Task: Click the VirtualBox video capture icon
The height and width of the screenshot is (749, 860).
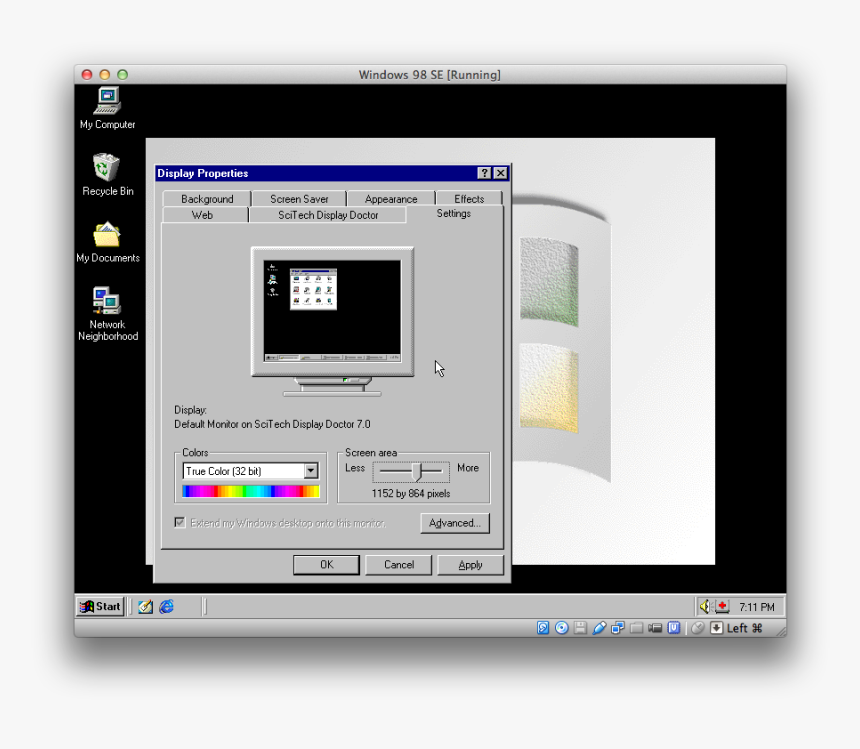Action: coord(655,628)
